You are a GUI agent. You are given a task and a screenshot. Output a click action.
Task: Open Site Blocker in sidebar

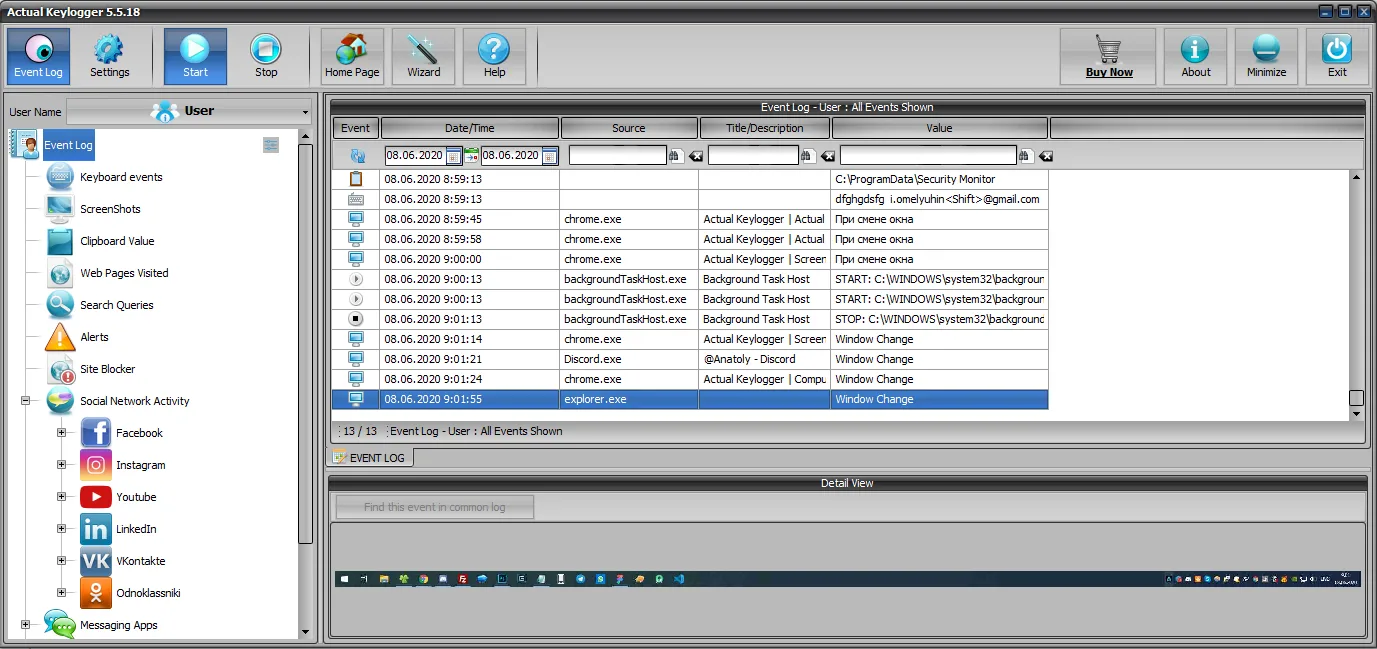pos(107,369)
